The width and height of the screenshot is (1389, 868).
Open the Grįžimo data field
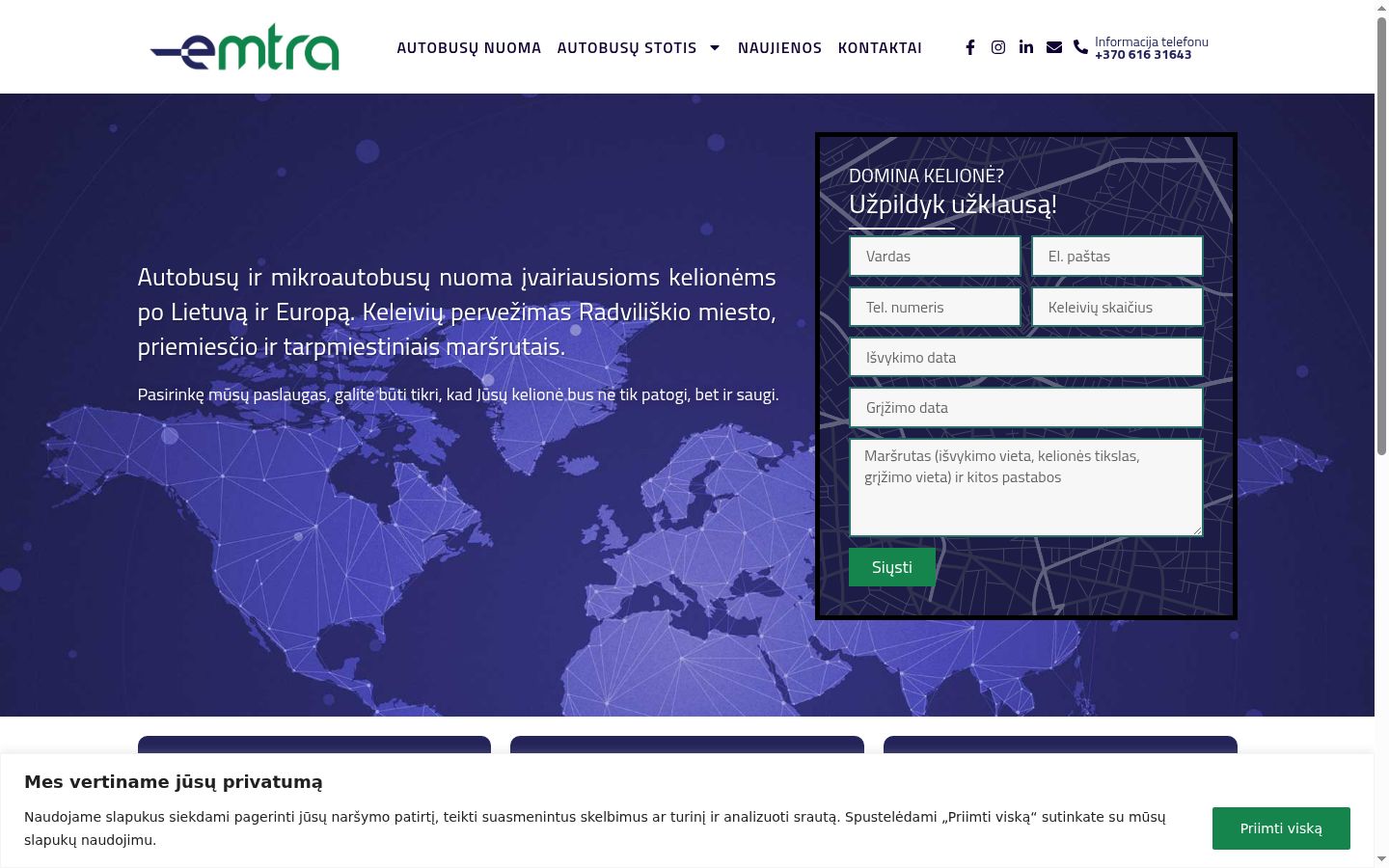(1026, 408)
